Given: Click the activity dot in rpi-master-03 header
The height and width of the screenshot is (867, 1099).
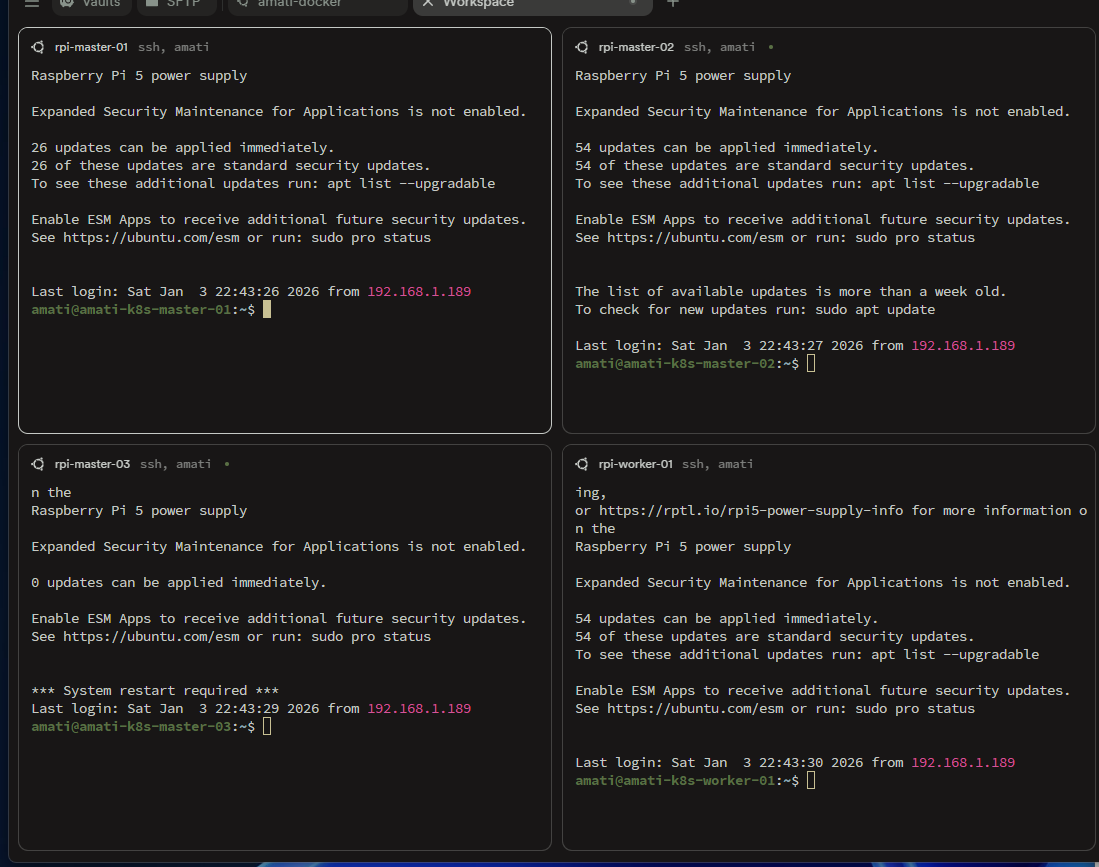Looking at the screenshot, I should pyautogui.click(x=226, y=464).
